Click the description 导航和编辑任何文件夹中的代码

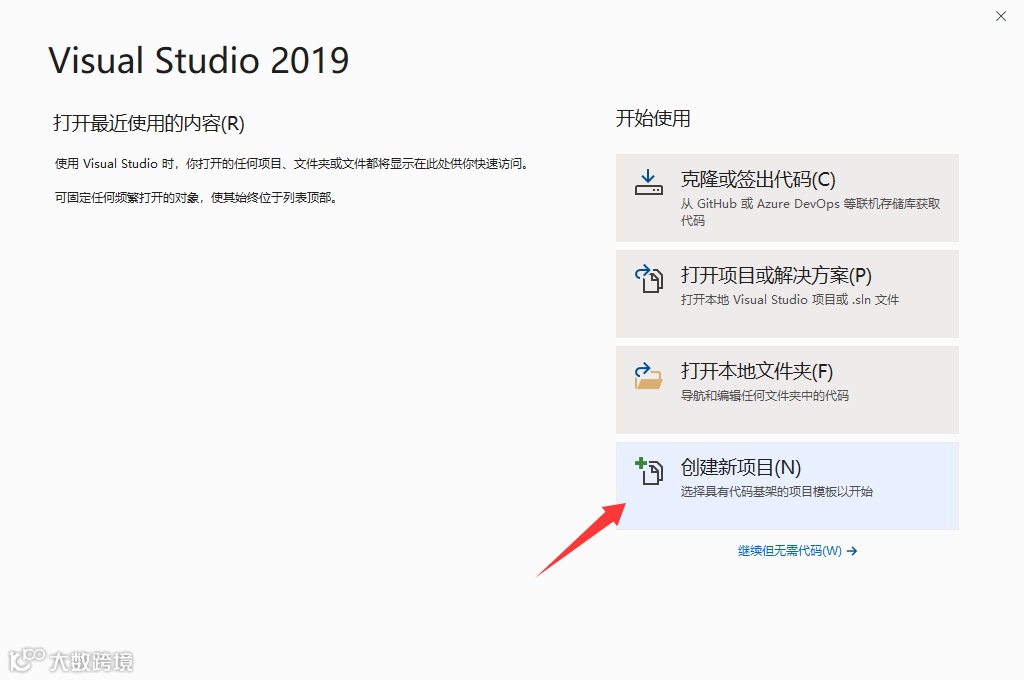click(x=765, y=396)
